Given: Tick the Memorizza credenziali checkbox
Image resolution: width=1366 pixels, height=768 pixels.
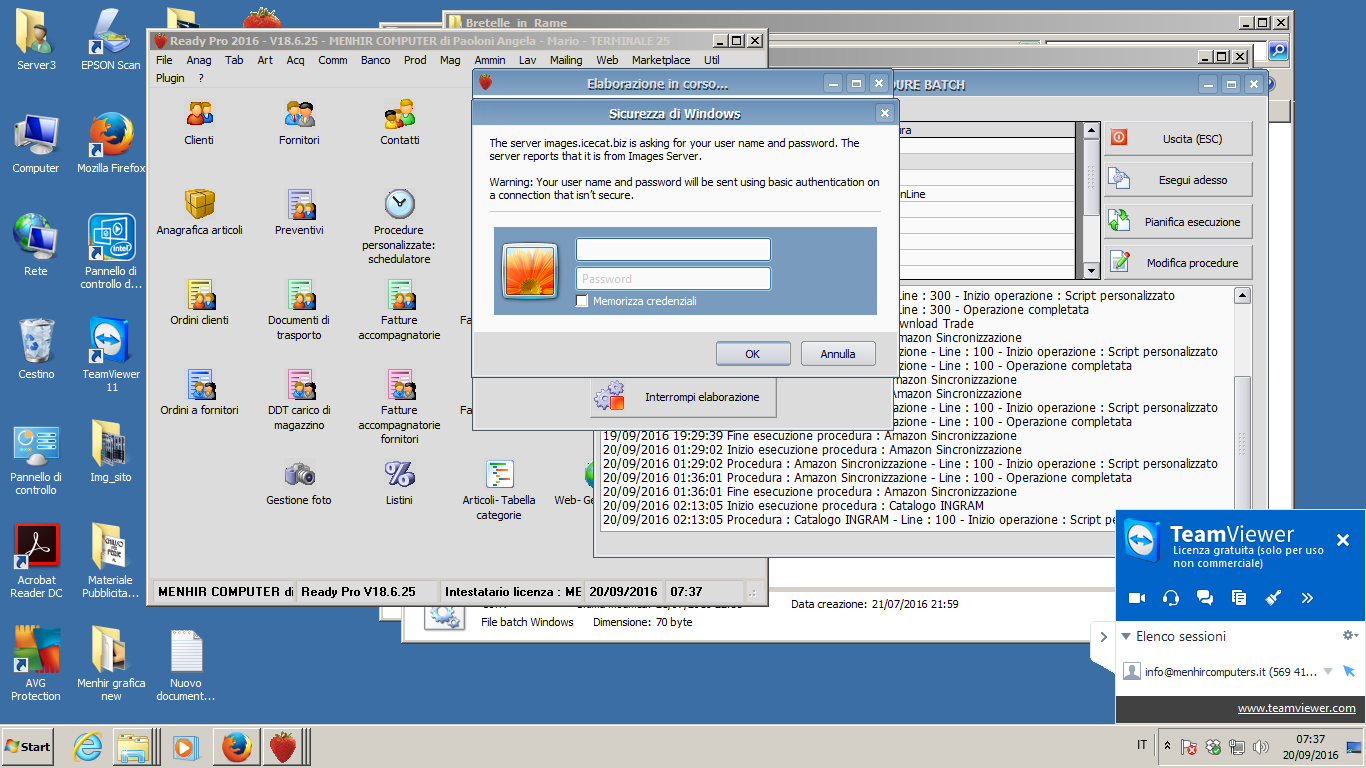Looking at the screenshot, I should (582, 301).
